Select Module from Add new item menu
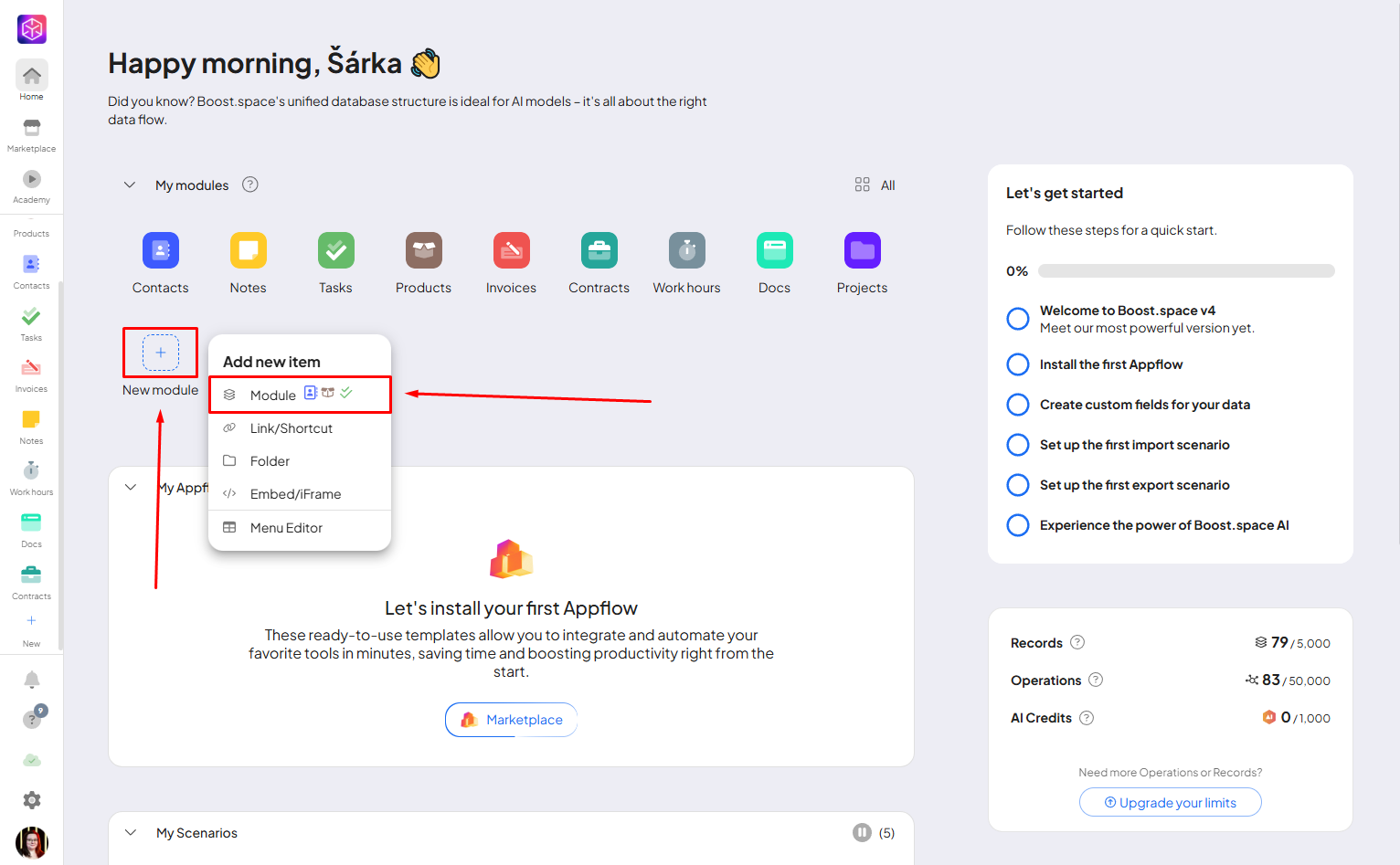This screenshot has height=865, width=1400. pos(273,396)
